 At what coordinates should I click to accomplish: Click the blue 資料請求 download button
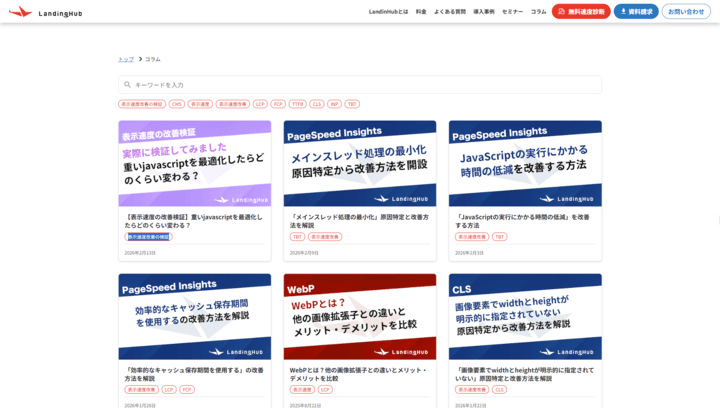coord(636,11)
